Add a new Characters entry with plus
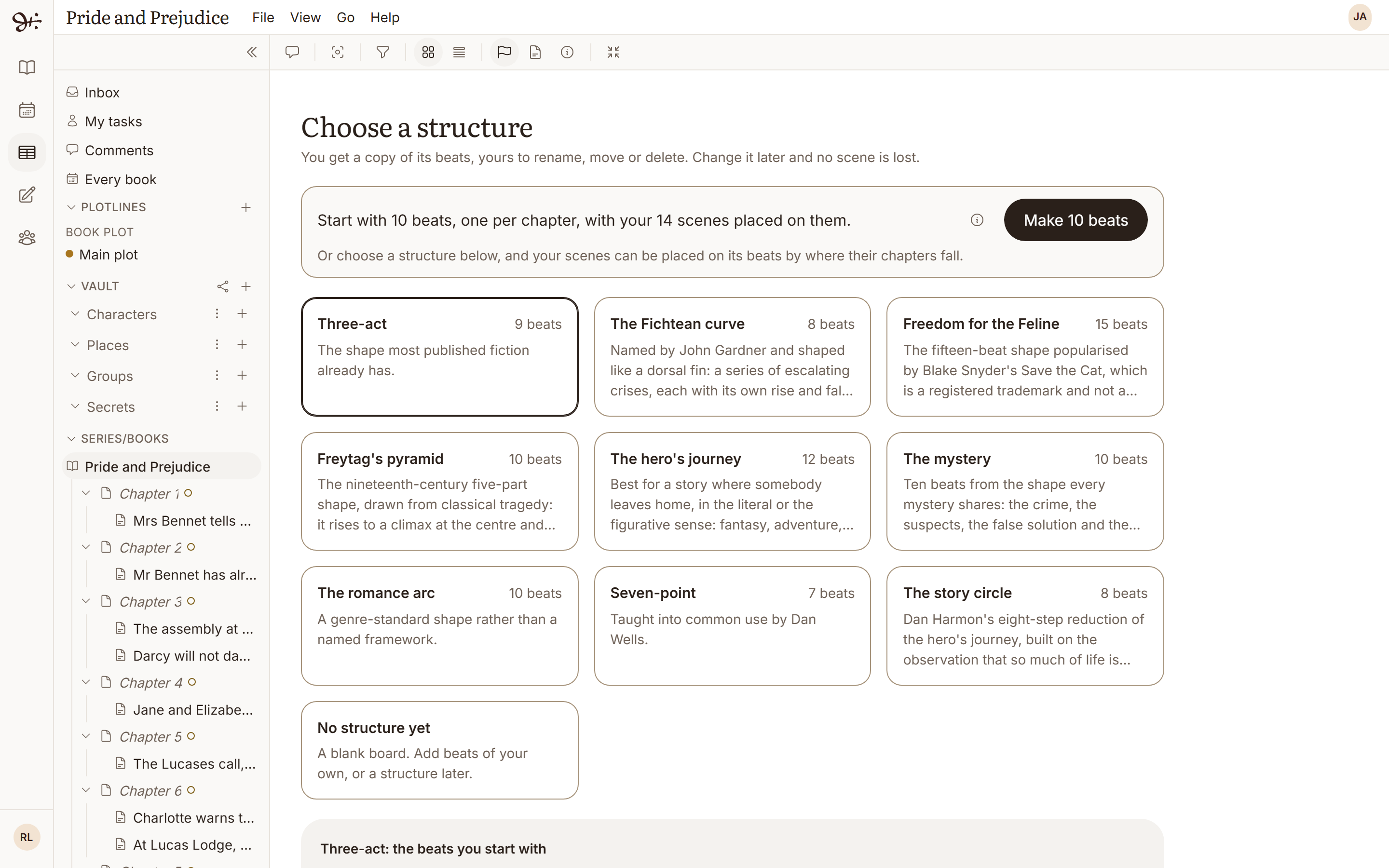The height and width of the screenshot is (868, 1389). [242, 313]
